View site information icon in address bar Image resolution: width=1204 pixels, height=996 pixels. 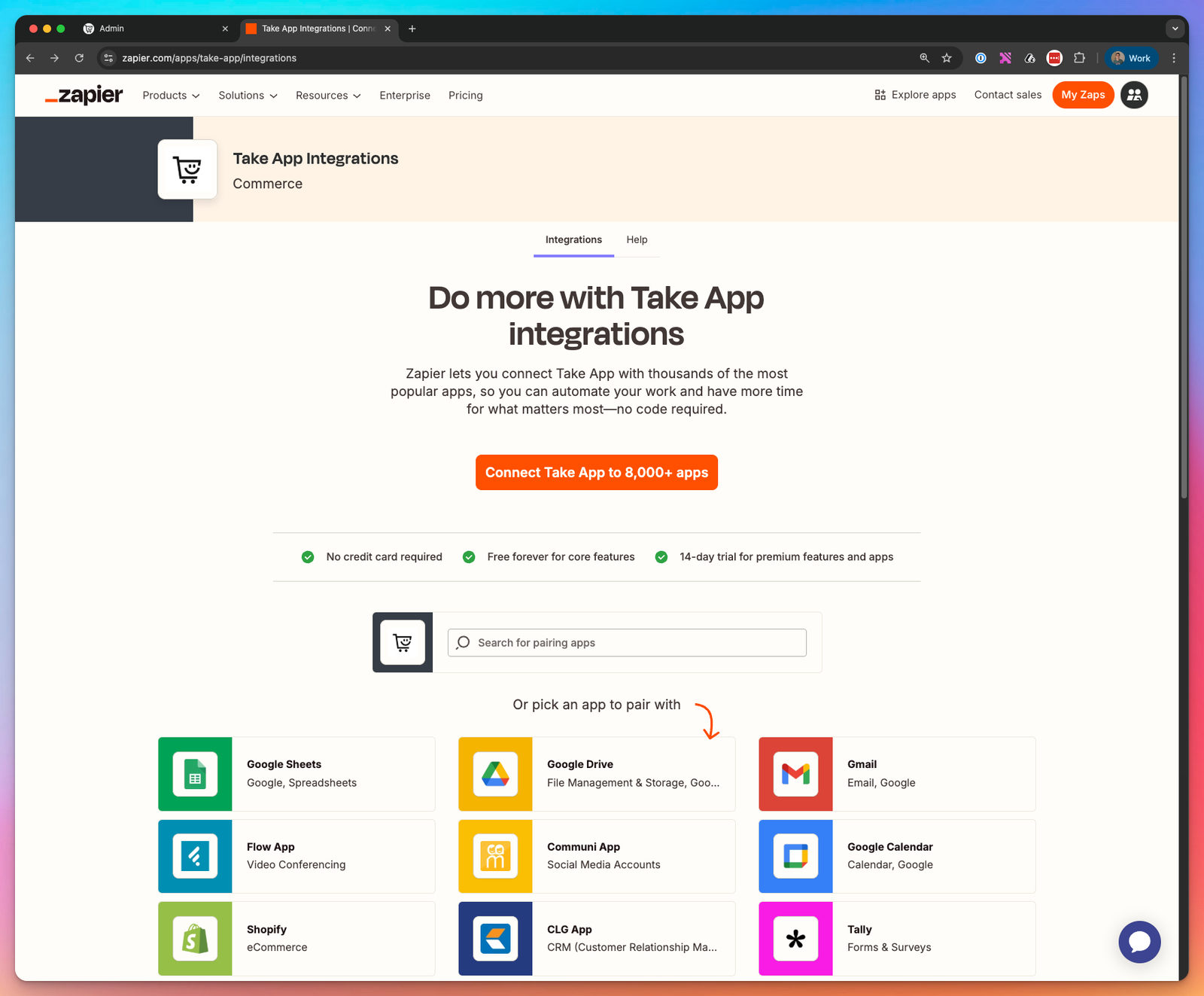point(108,58)
